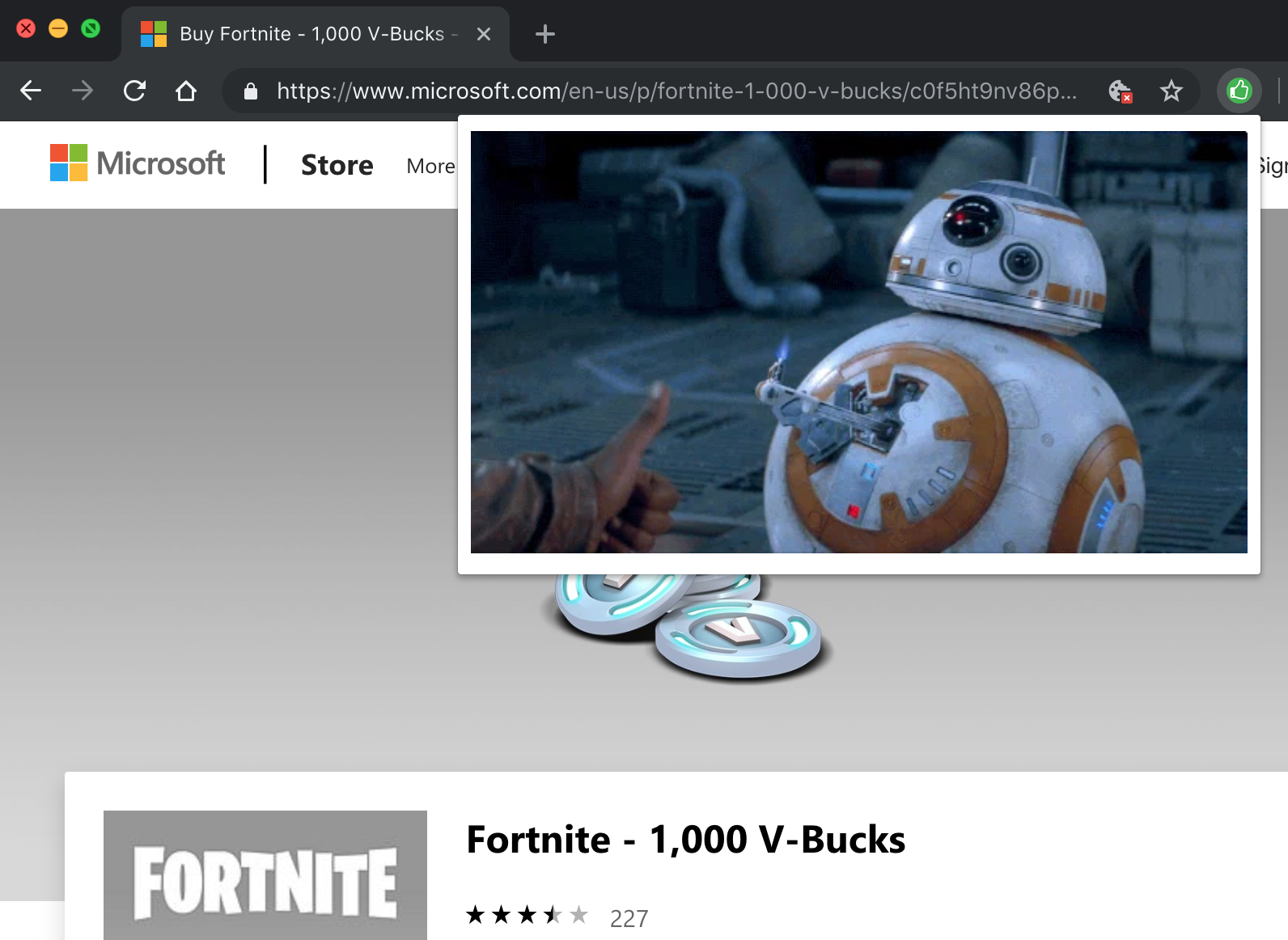Go to the Store section

[337, 165]
